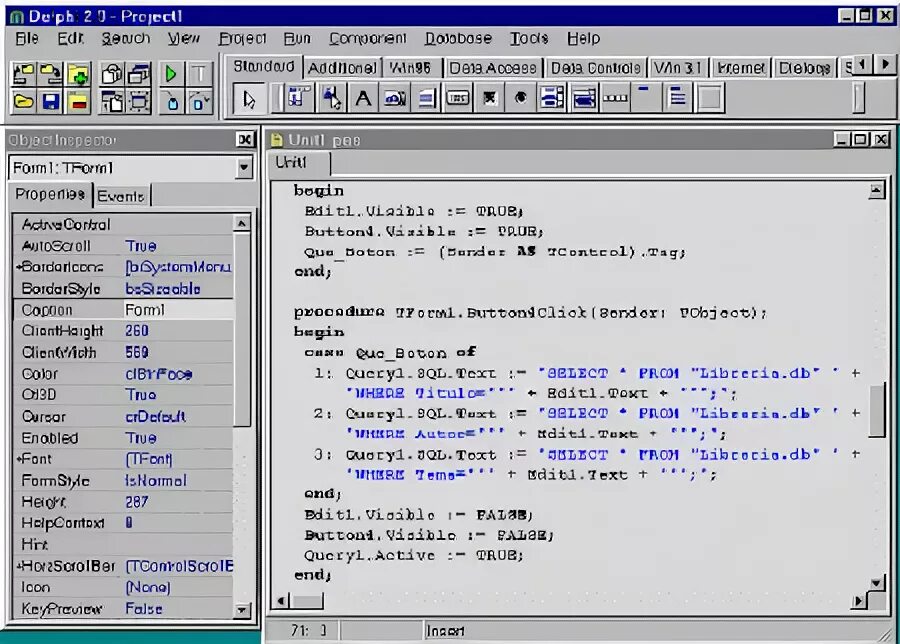This screenshot has width=900, height=644.
Task: Pick the Button component icon
Action: [x=457, y=98]
